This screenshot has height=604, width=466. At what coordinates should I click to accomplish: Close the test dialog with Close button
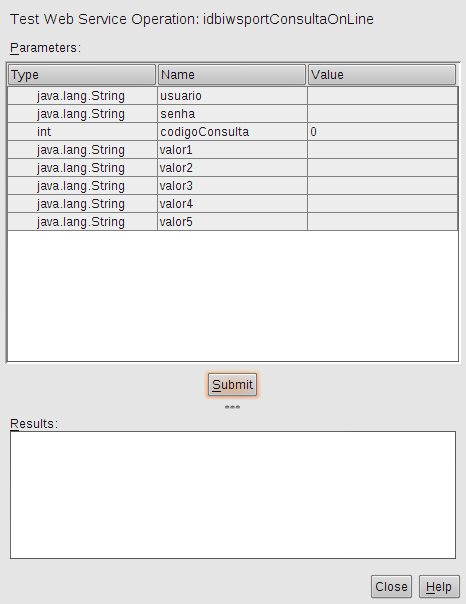pos(391,587)
